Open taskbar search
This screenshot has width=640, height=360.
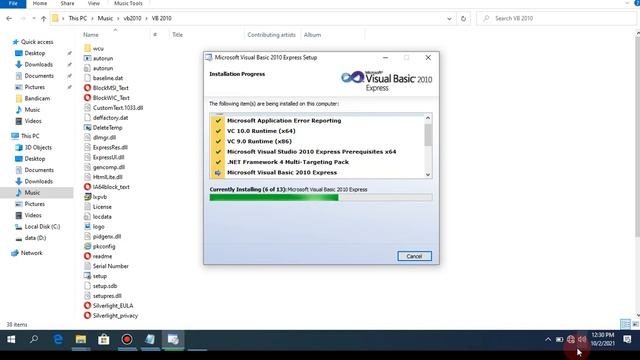coord(34,340)
